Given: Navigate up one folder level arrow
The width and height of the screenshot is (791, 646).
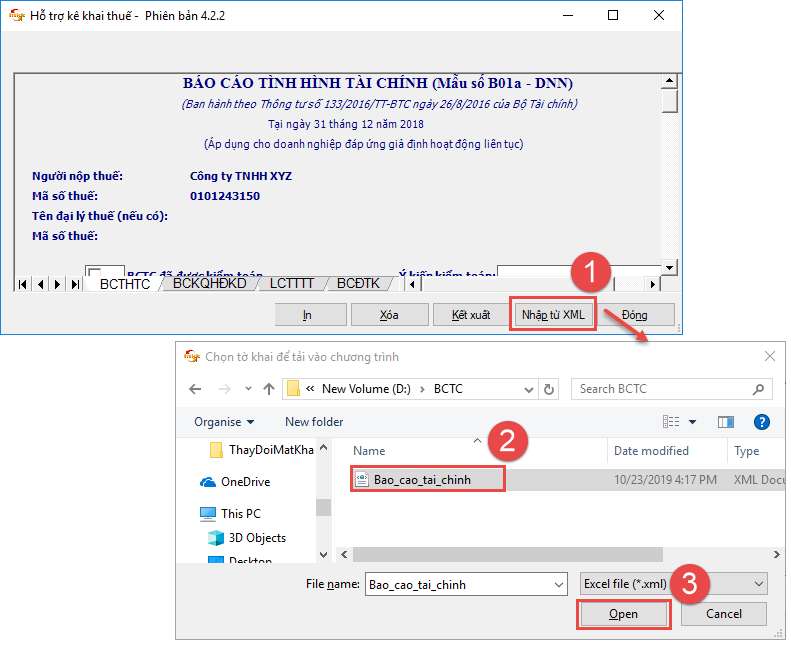Looking at the screenshot, I should coord(269,389).
